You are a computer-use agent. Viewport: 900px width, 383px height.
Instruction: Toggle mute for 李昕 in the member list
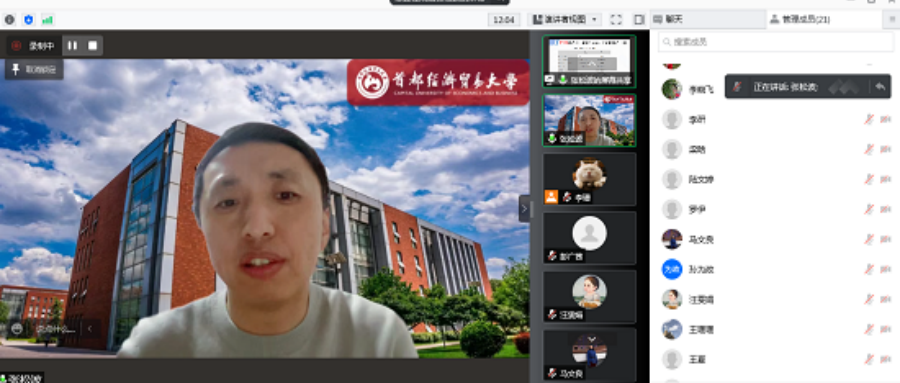click(x=869, y=119)
